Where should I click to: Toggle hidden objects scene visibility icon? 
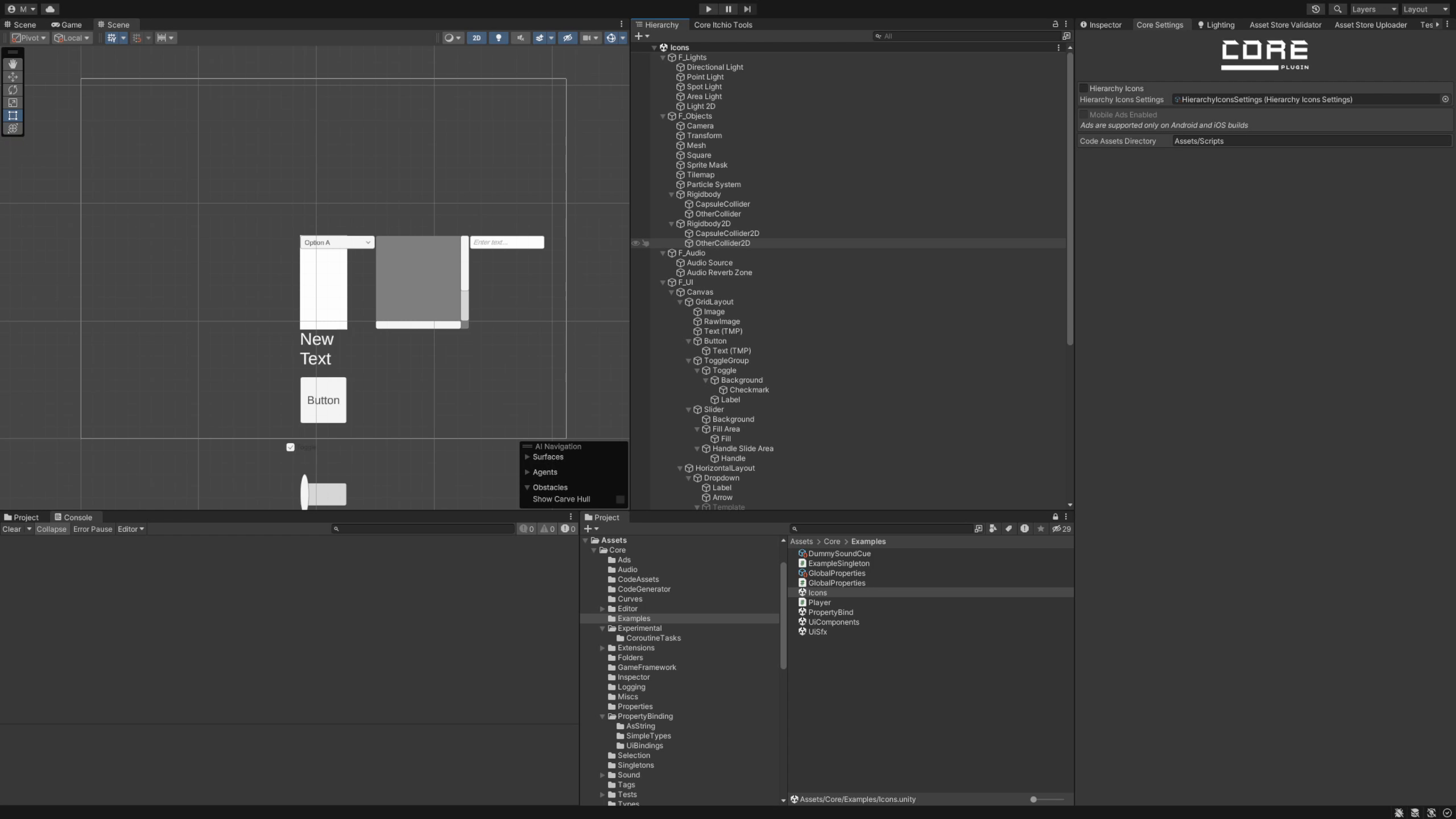(567, 38)
